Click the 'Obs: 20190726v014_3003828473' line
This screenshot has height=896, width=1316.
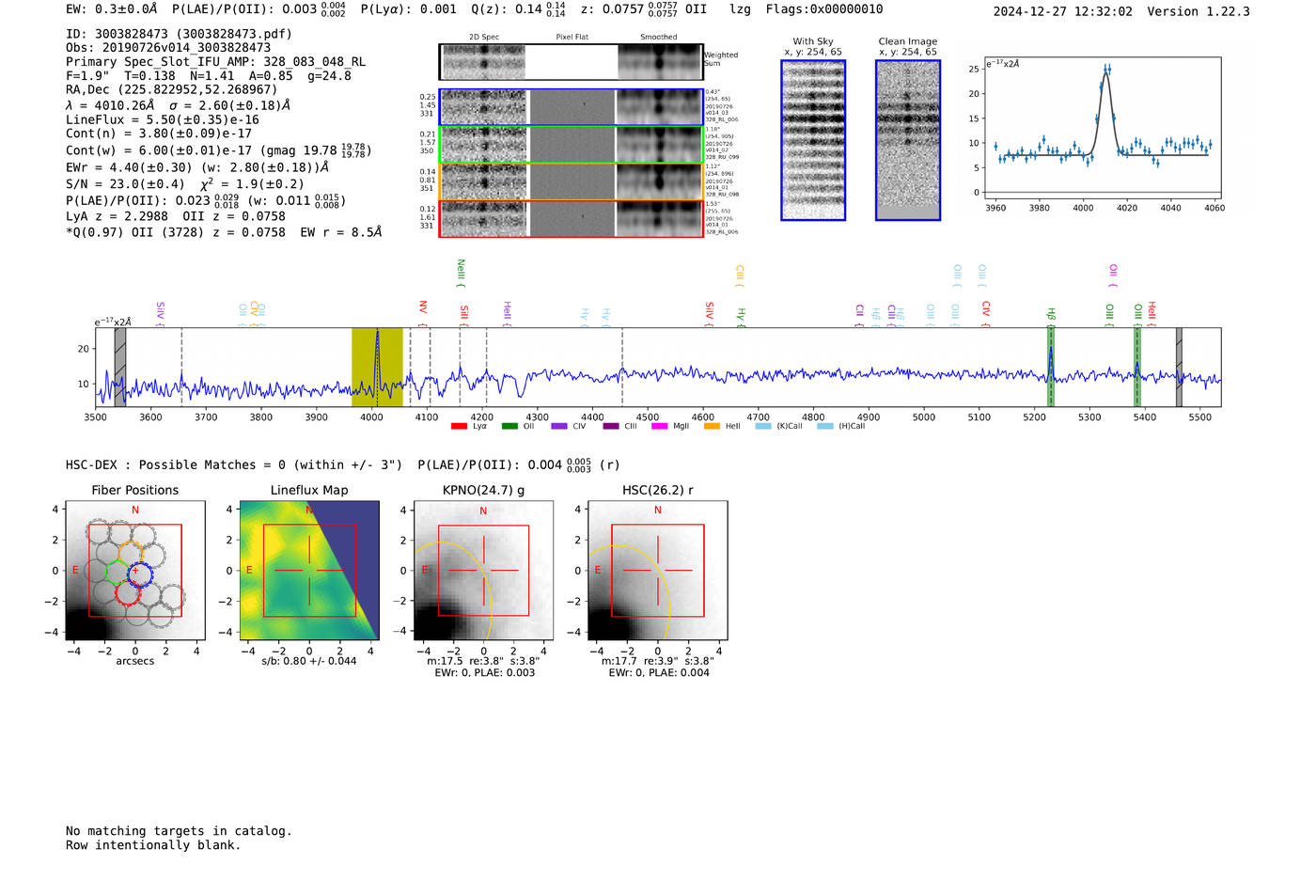[x=168, y=48]
